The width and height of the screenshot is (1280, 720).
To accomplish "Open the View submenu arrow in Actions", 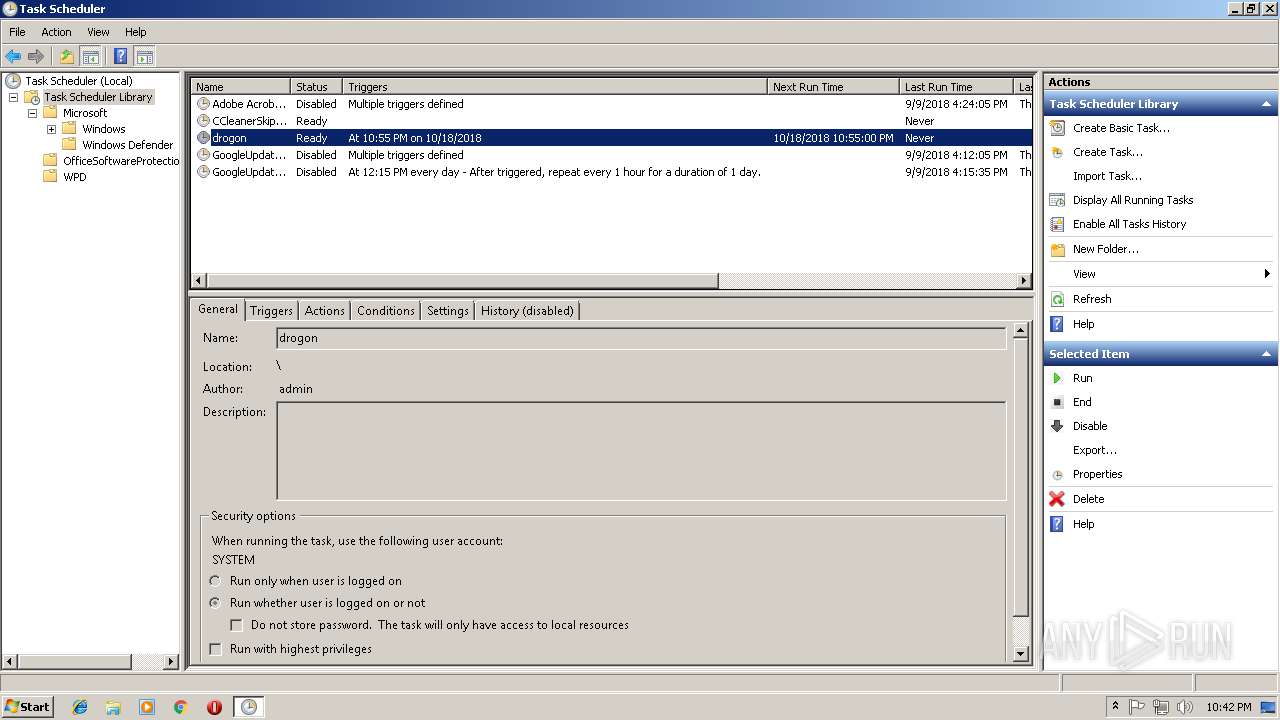I will [x=1267, y=274].
